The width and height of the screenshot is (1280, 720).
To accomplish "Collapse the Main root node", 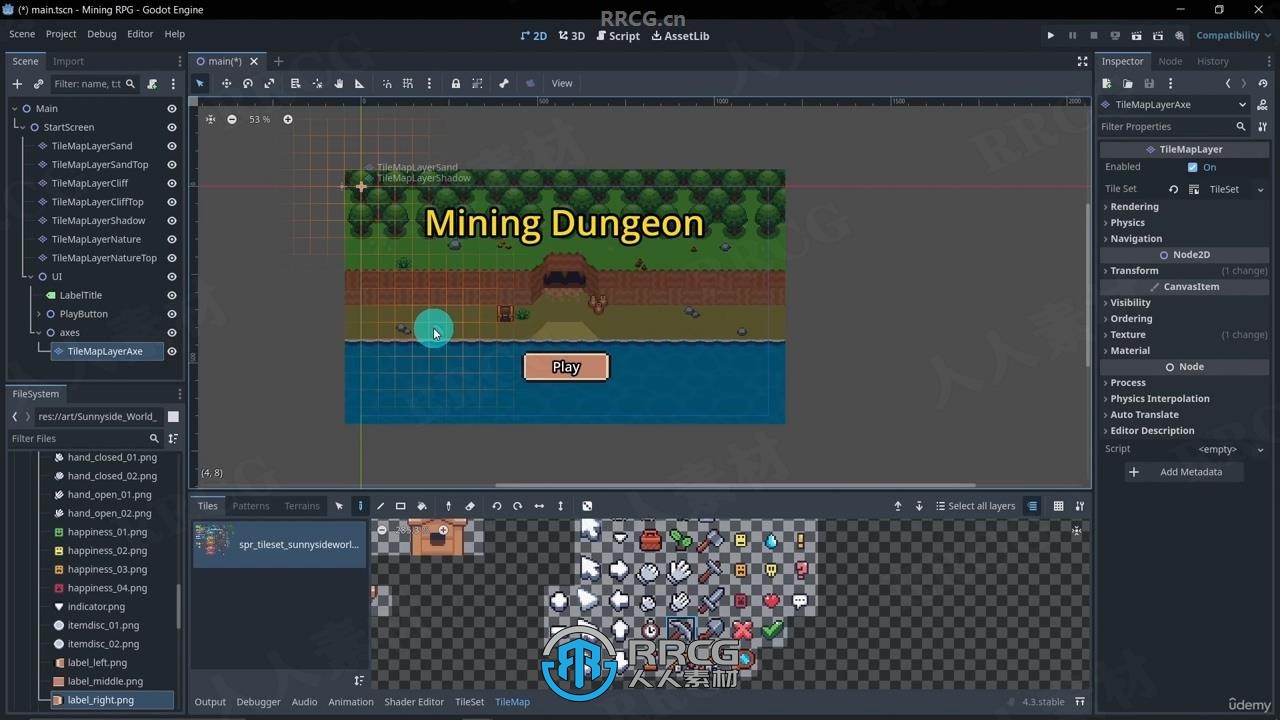I will coord(15,108).
